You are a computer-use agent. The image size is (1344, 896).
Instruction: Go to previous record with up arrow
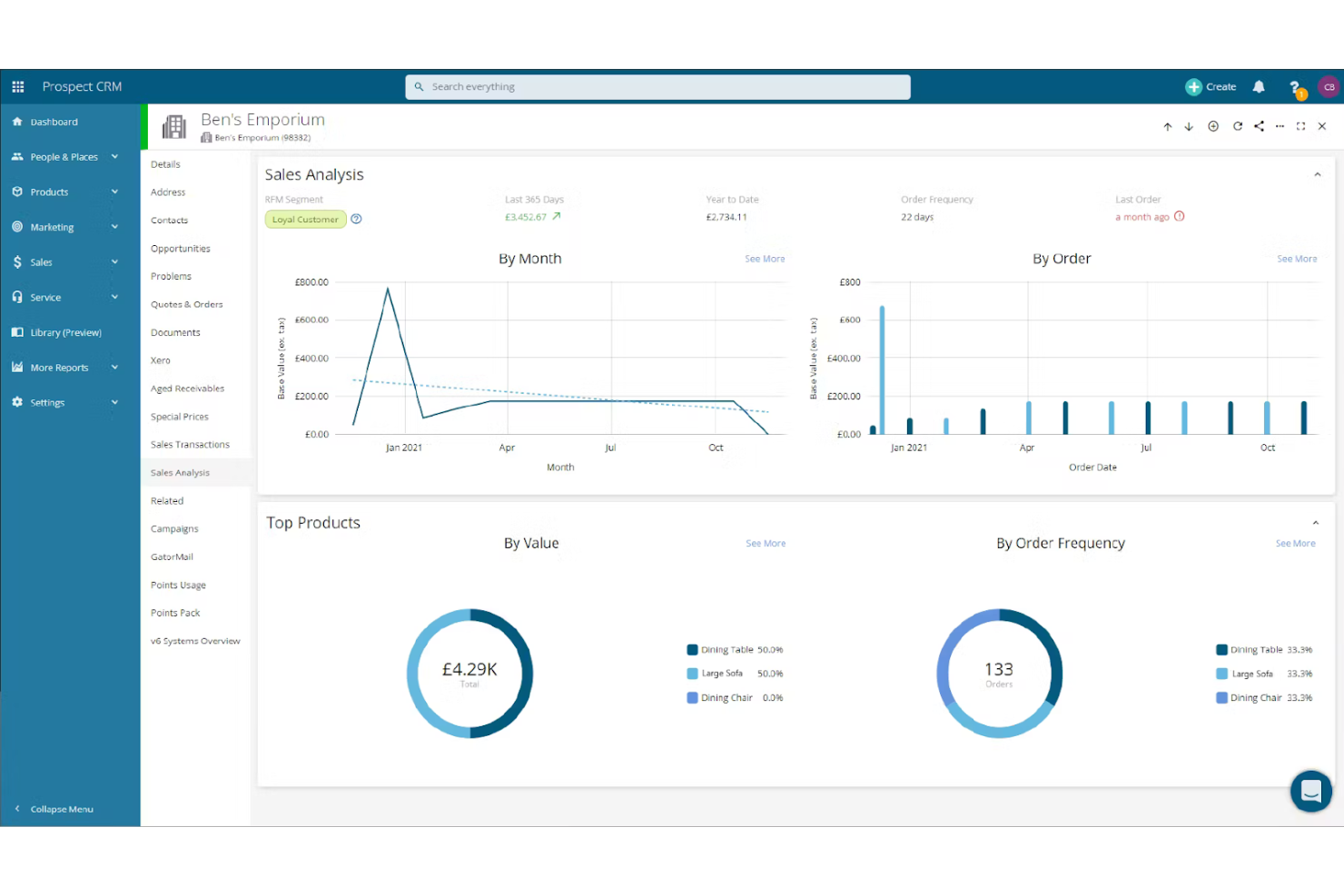pos(1168,127)
